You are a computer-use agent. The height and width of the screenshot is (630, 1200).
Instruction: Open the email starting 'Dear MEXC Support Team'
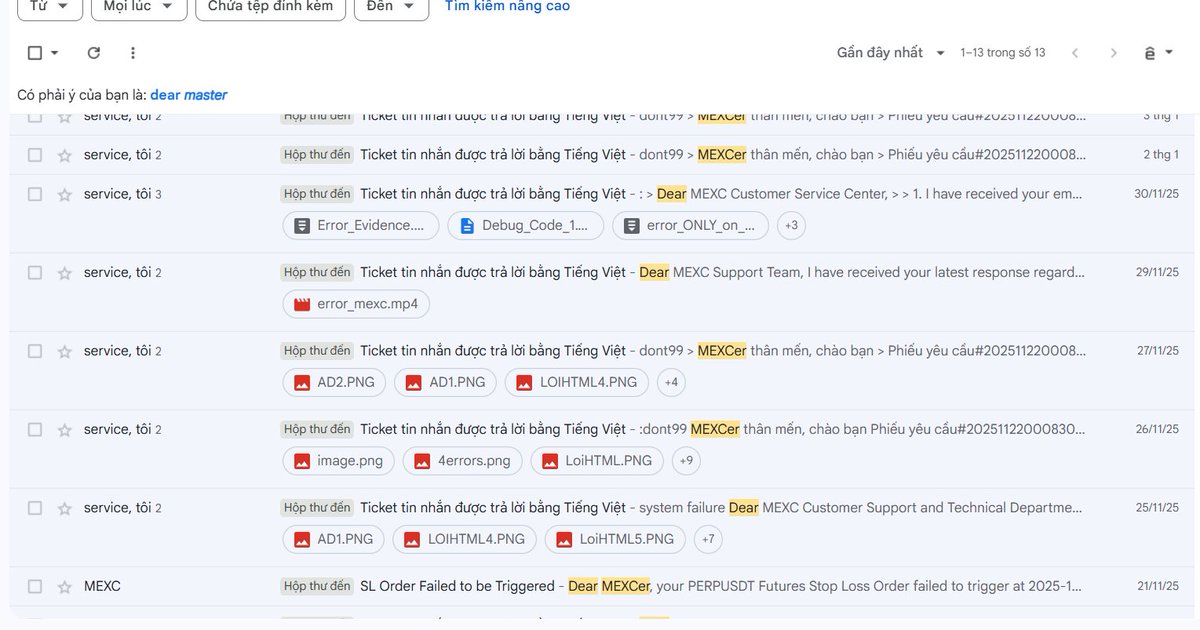point(600,292)
